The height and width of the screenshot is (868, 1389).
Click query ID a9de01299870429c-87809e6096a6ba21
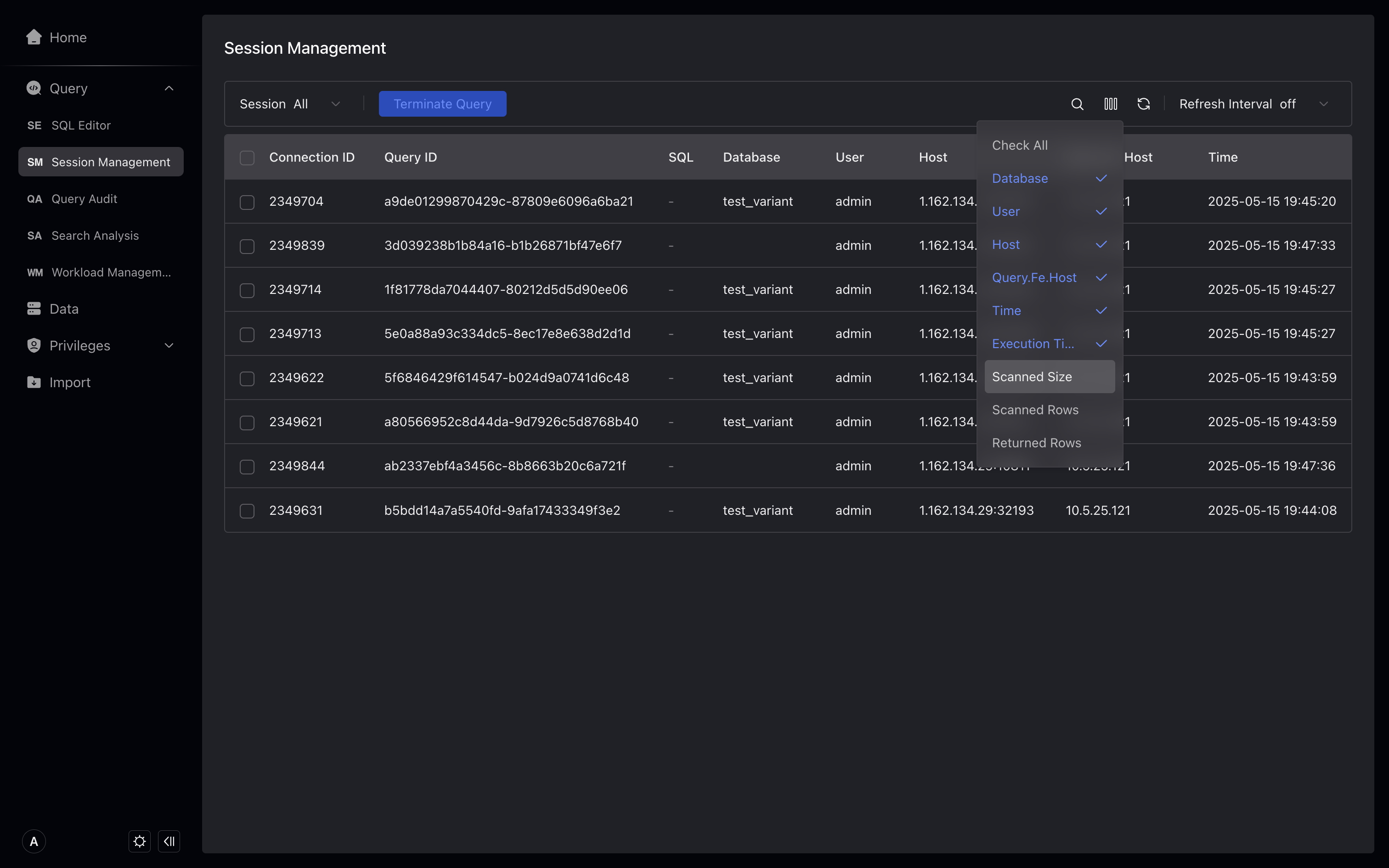pyautogui.click(x=508, y=202)
